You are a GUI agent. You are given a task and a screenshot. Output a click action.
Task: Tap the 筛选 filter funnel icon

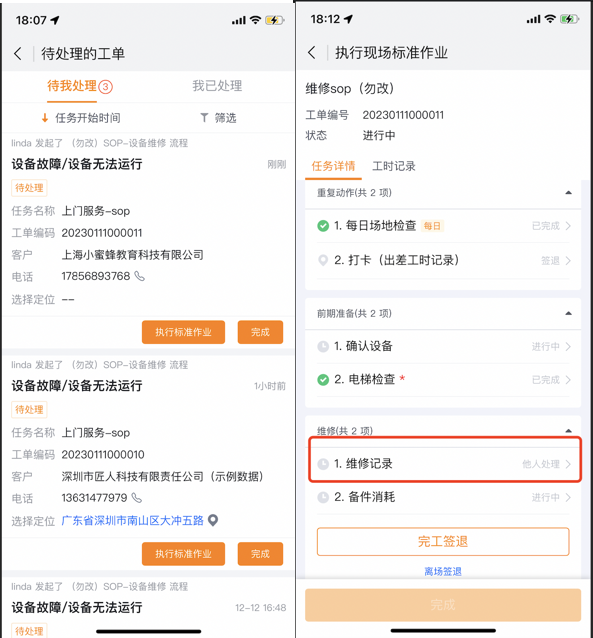tap(204, 118)
